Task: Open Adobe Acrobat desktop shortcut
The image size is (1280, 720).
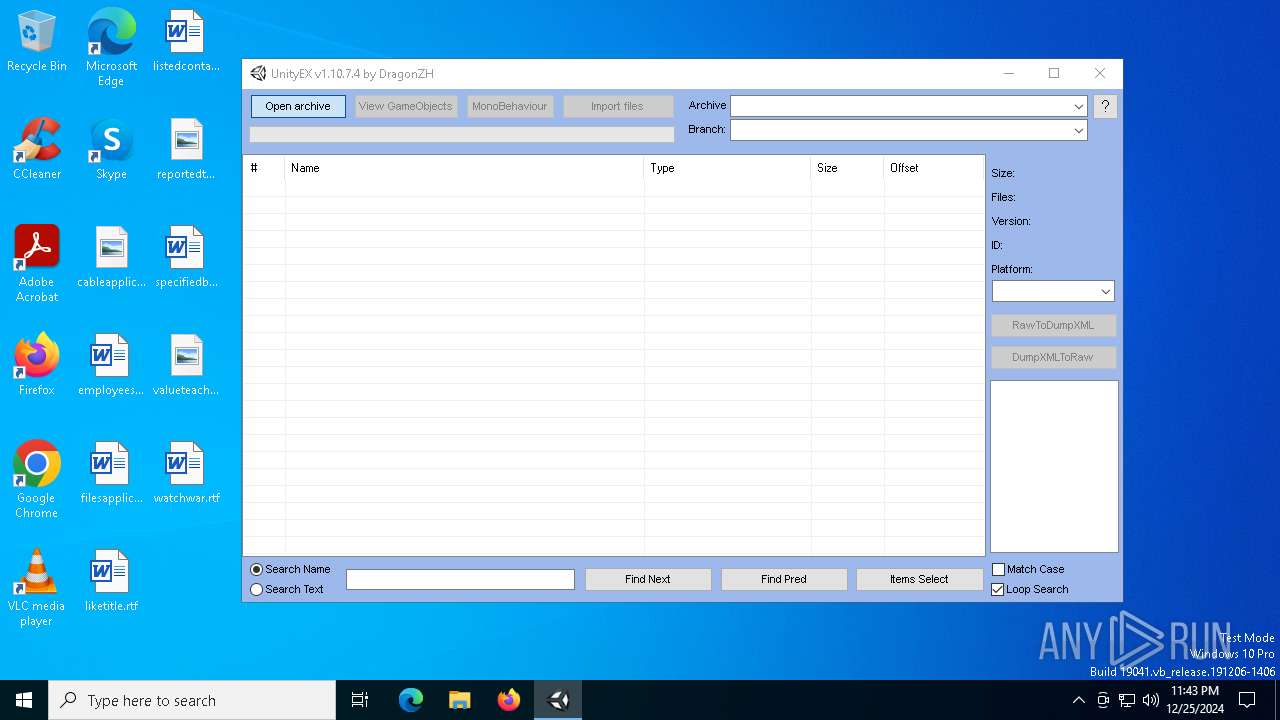Action: pos(37,264)
